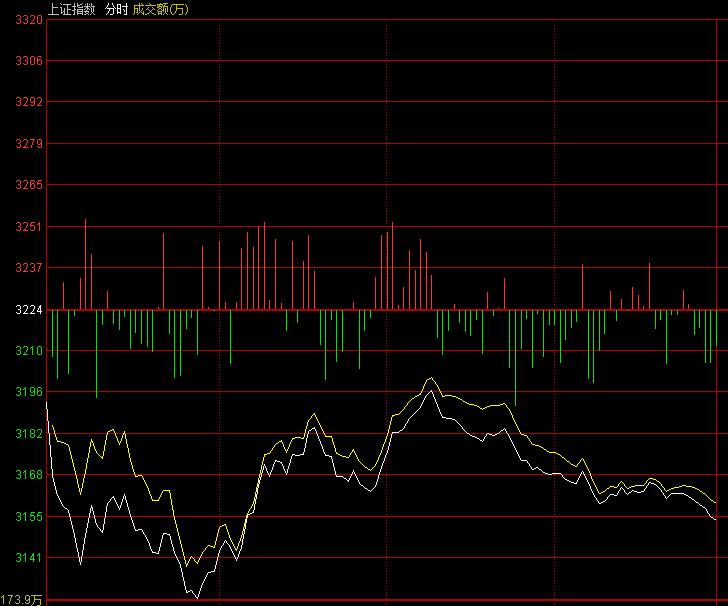The image size is (728, 606).
Task: Click the 上证指数 title label
Action: [x=72, y=9]
